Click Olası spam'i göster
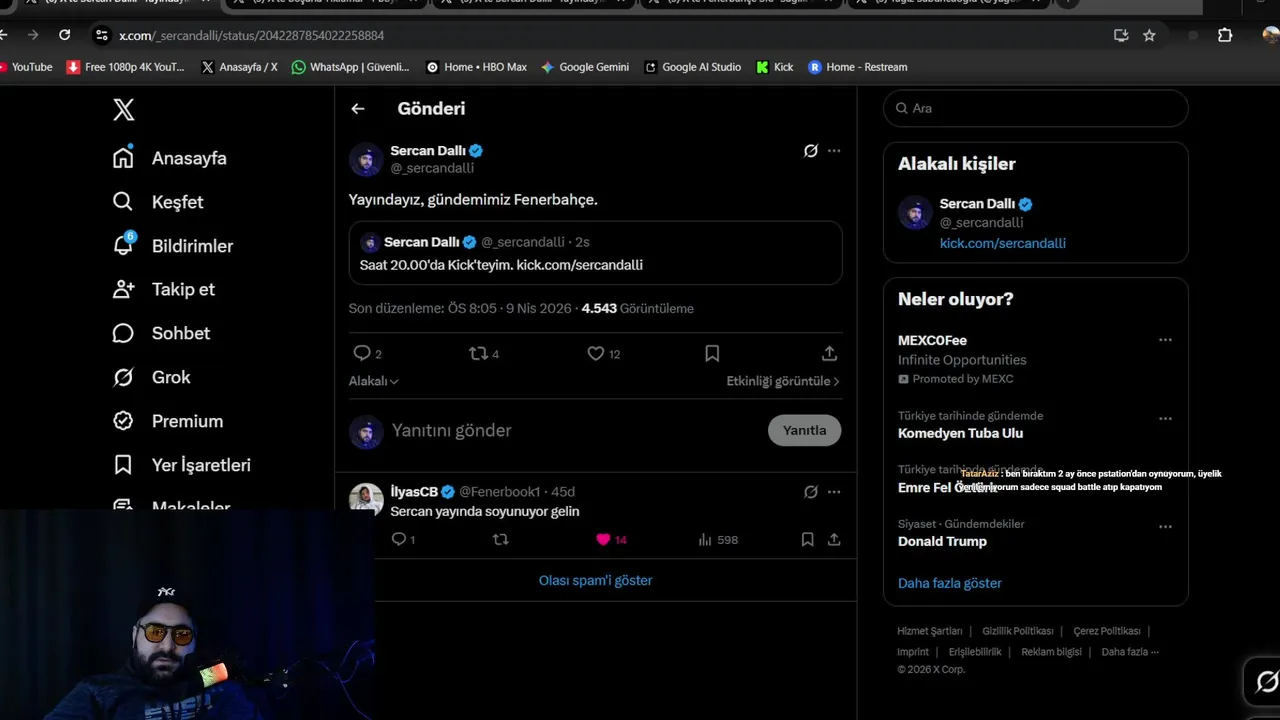Image resolution: width=1280 pixels, height=720 pixels. point(595,580)
